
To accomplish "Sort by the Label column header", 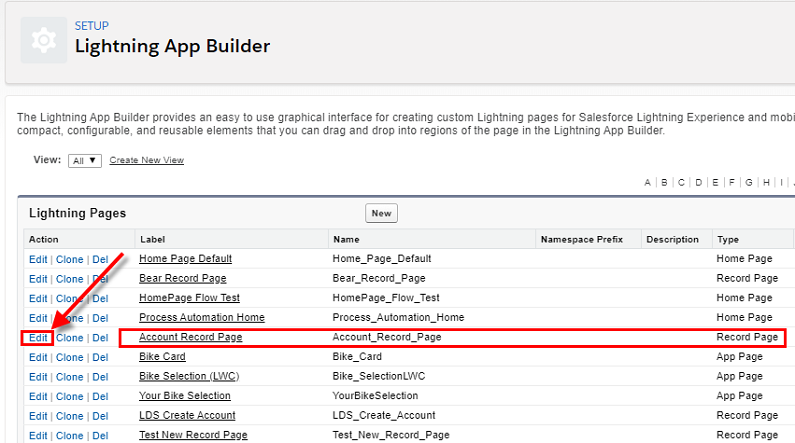I will coord(153,239).
